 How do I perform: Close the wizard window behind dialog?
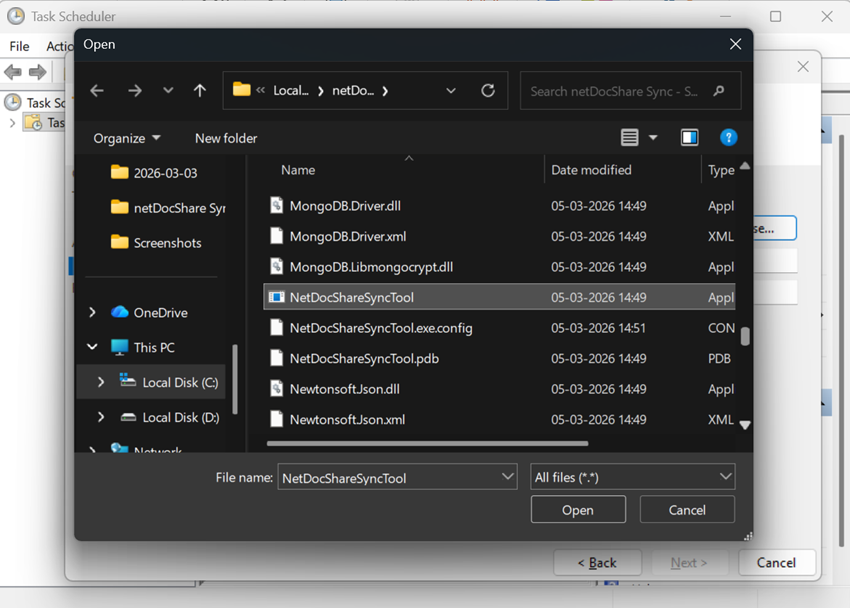point(803,67)
